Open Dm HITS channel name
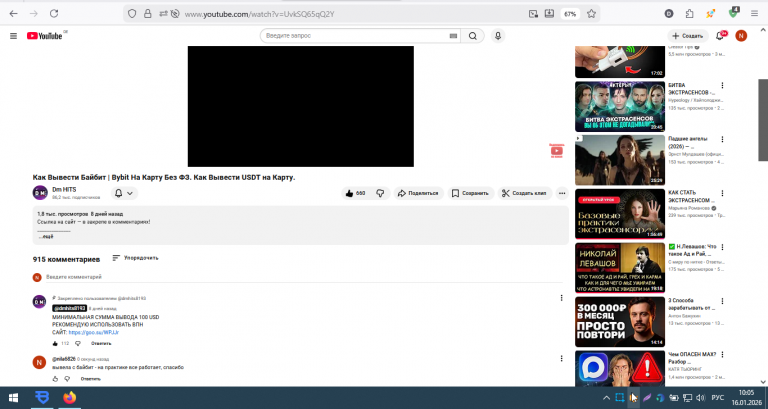Viewport: 768px width, 409px height. pyautogui.click(x=64, y=190)
